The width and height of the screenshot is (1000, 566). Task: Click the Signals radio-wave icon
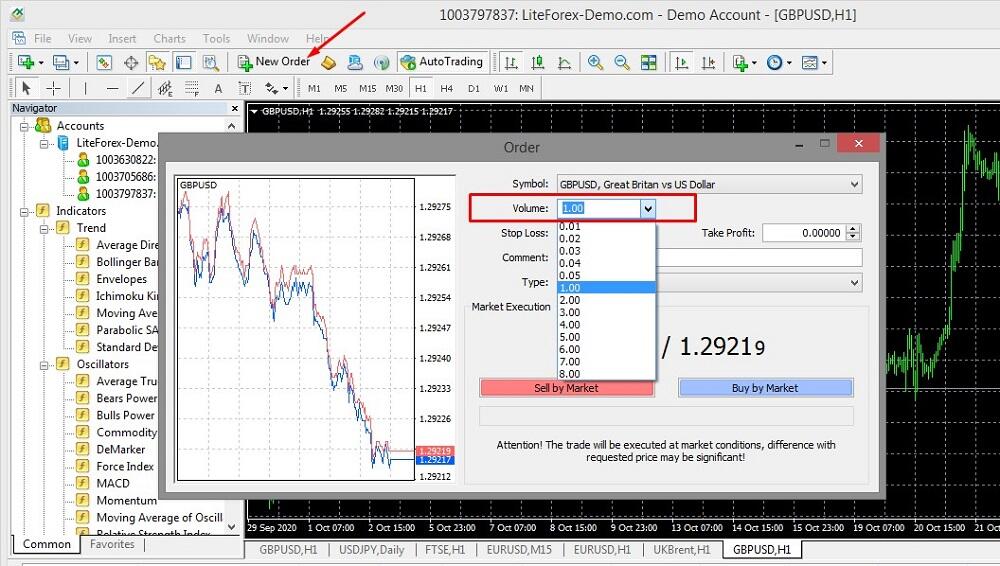pos(381,62)
